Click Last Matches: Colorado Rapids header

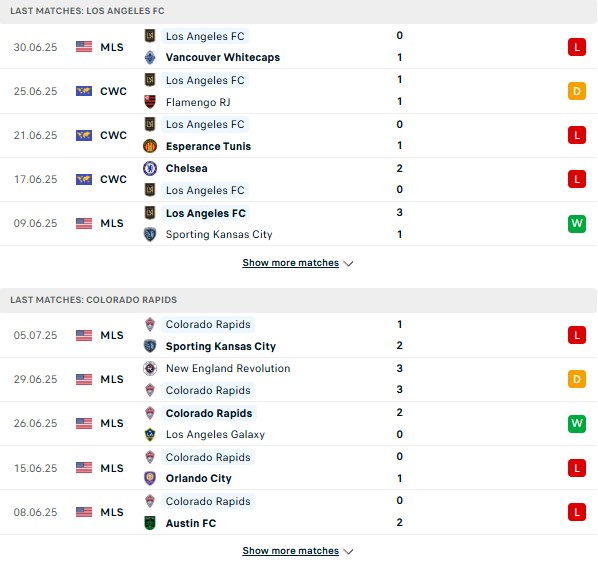click(x=93, y=300)
